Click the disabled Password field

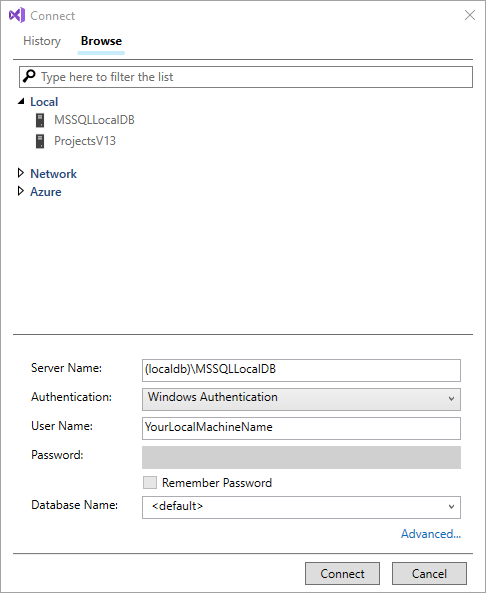pyautogui.click(x=301, y=457)
